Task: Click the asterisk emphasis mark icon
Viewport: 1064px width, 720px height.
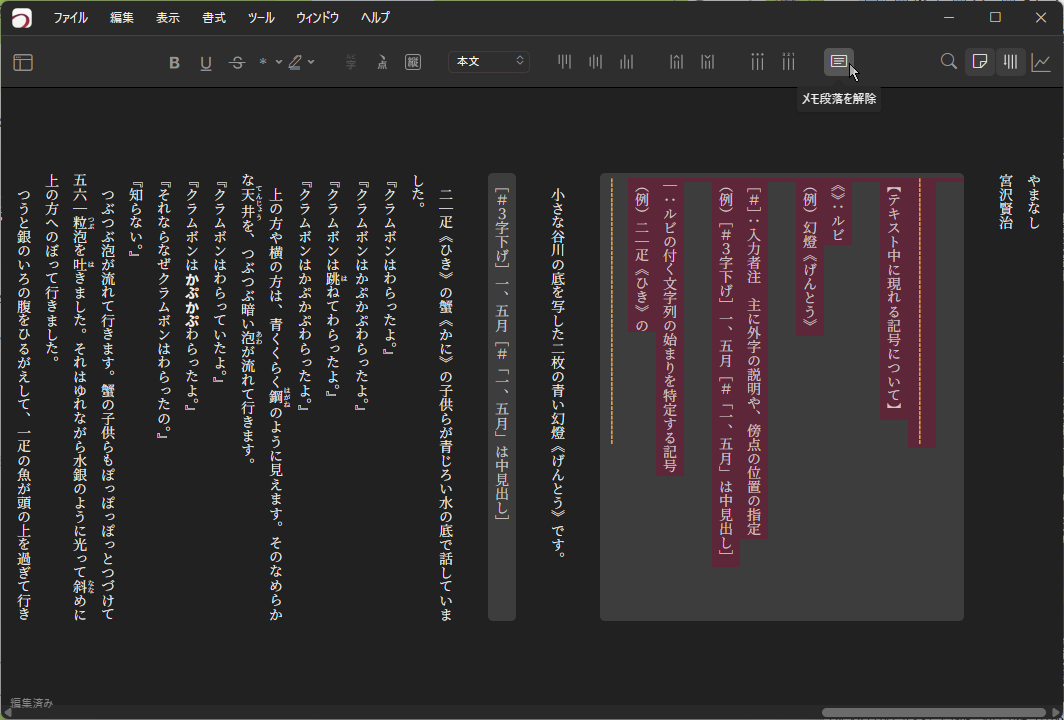Action: coord(263,62)
